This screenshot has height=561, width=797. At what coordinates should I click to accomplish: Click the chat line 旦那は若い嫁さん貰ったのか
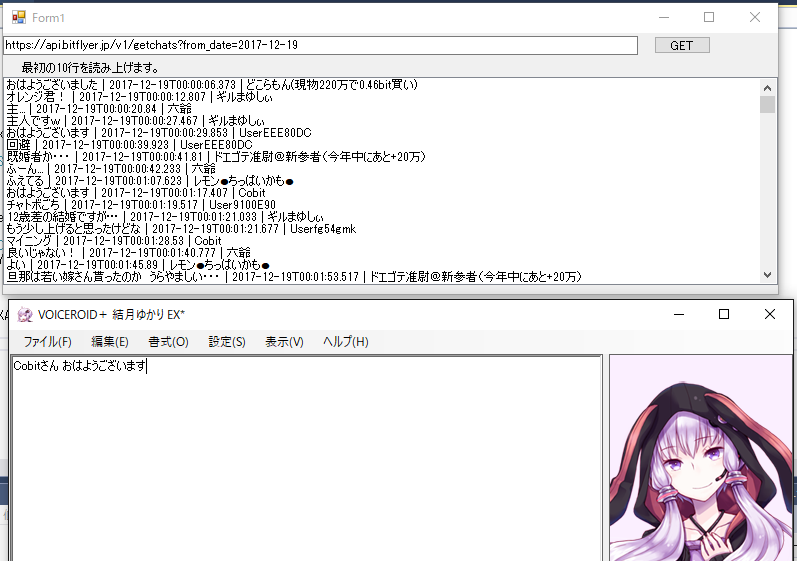[x=294, y=276]
